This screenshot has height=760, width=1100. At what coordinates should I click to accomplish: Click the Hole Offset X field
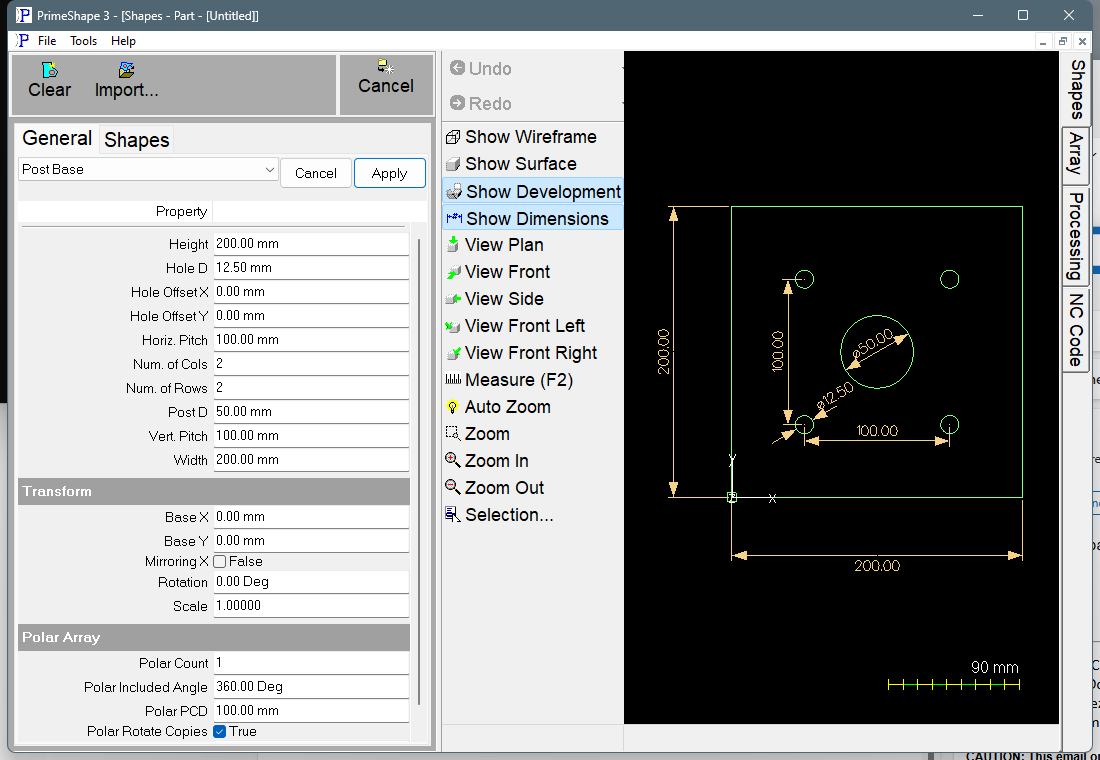(x=311, y=291)
